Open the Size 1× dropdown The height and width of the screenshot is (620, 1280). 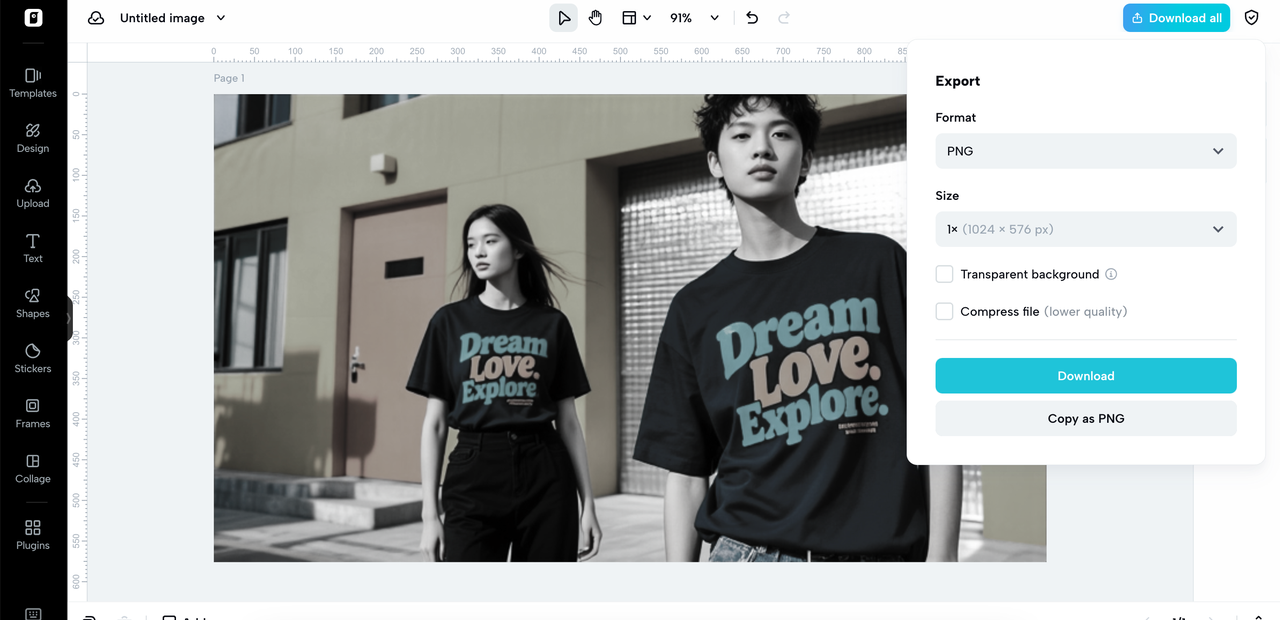[x=1086, y=229]
